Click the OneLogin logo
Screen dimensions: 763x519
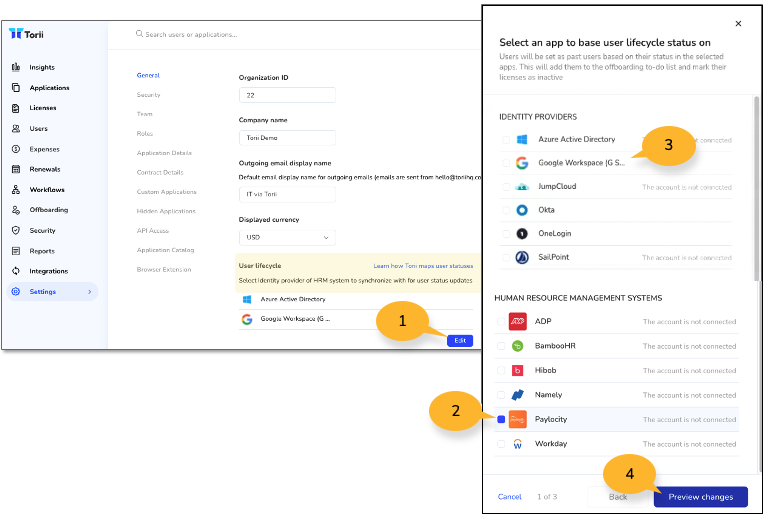click(x=522, y=234)
